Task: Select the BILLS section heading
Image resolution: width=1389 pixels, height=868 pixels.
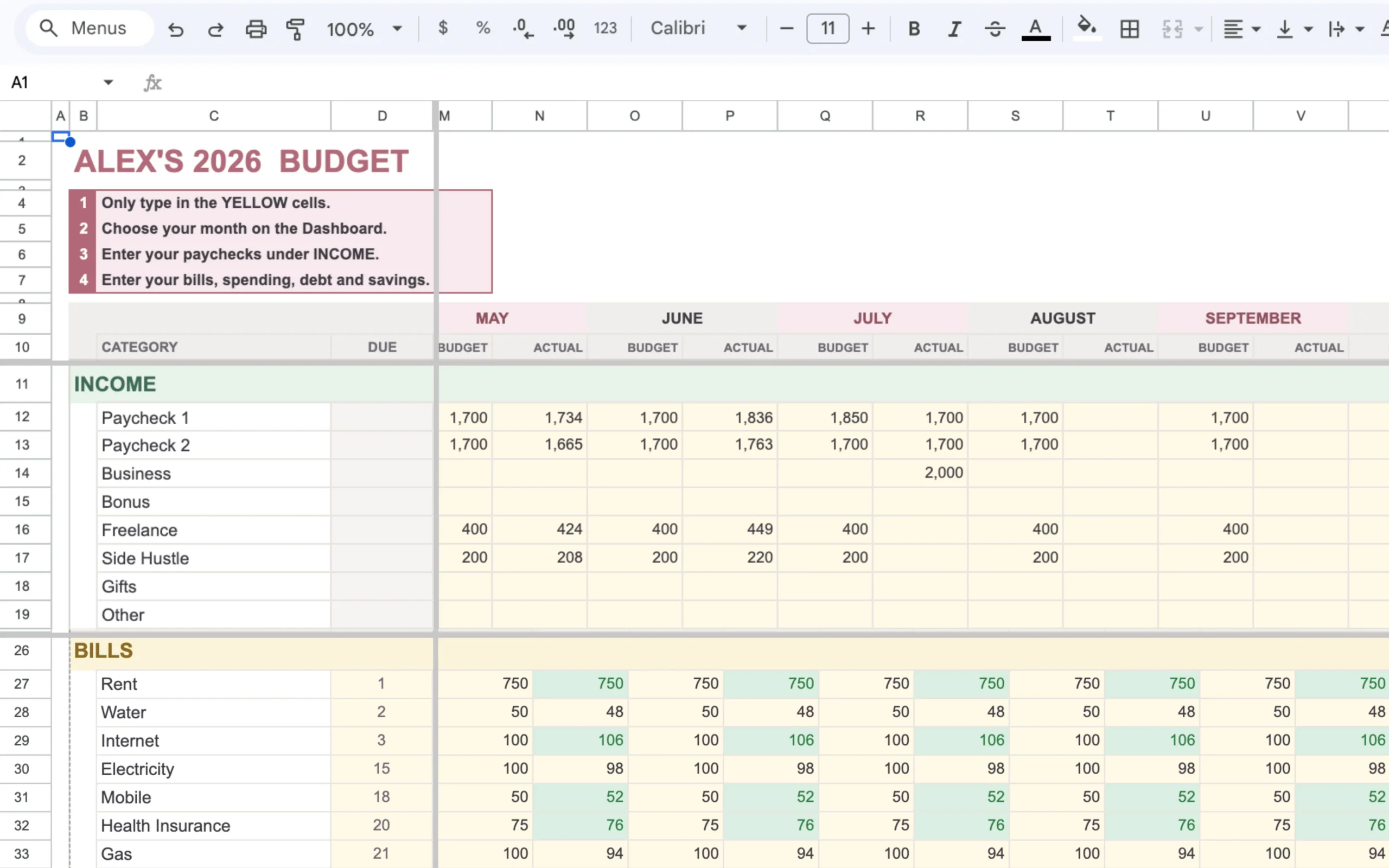Action: [x=103, y=650]
